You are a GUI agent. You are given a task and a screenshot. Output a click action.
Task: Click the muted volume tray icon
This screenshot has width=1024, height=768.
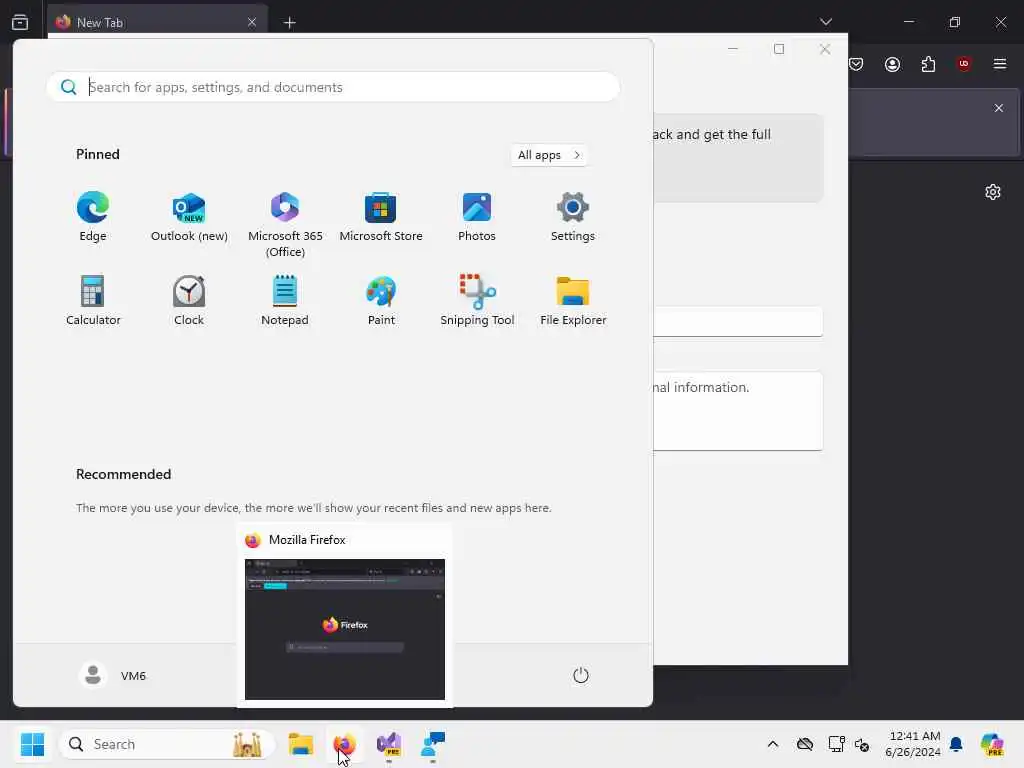click(x=862, y=744)
